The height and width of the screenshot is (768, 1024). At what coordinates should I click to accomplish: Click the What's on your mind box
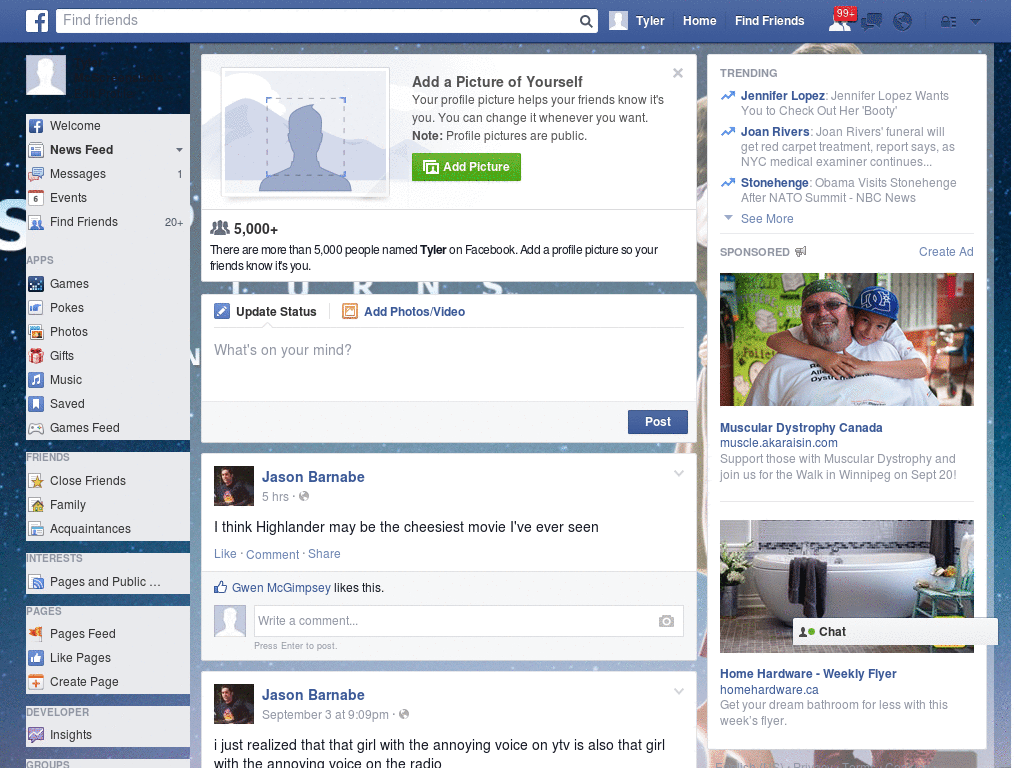[x=449, y=364]
